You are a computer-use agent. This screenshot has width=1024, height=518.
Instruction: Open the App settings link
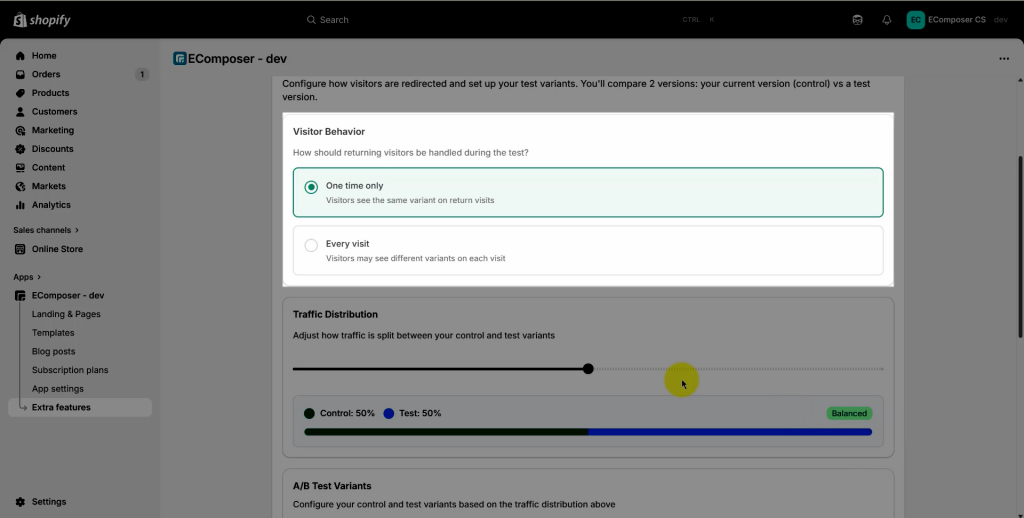coord(58,389)
